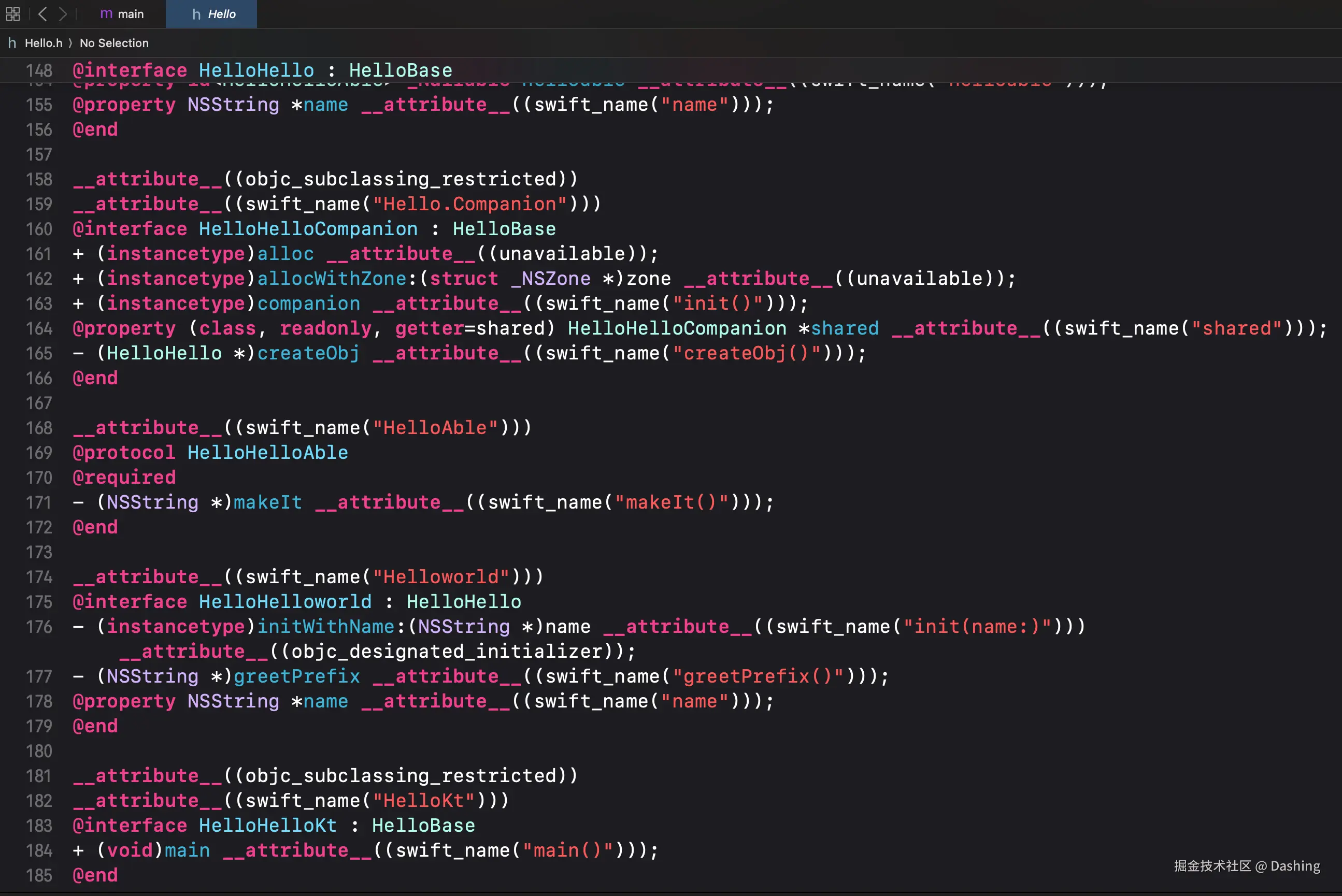Click the HelloHelloCompanion class name
The height and width of the screenshot is (896, 1342).
coord(308,229)
